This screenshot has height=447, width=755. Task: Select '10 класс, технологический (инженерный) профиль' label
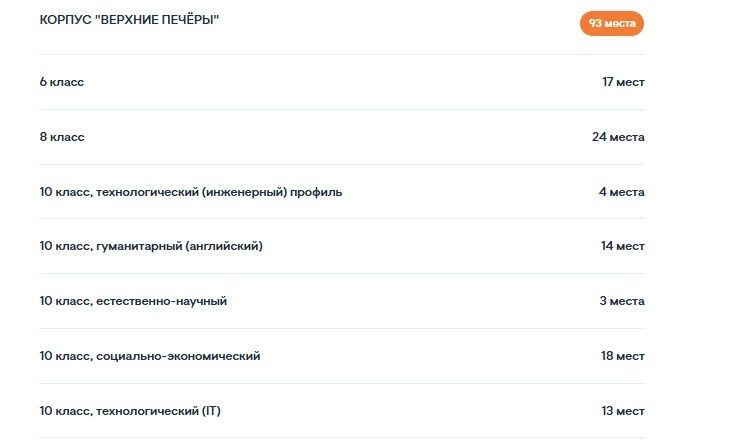coord(191,192)
